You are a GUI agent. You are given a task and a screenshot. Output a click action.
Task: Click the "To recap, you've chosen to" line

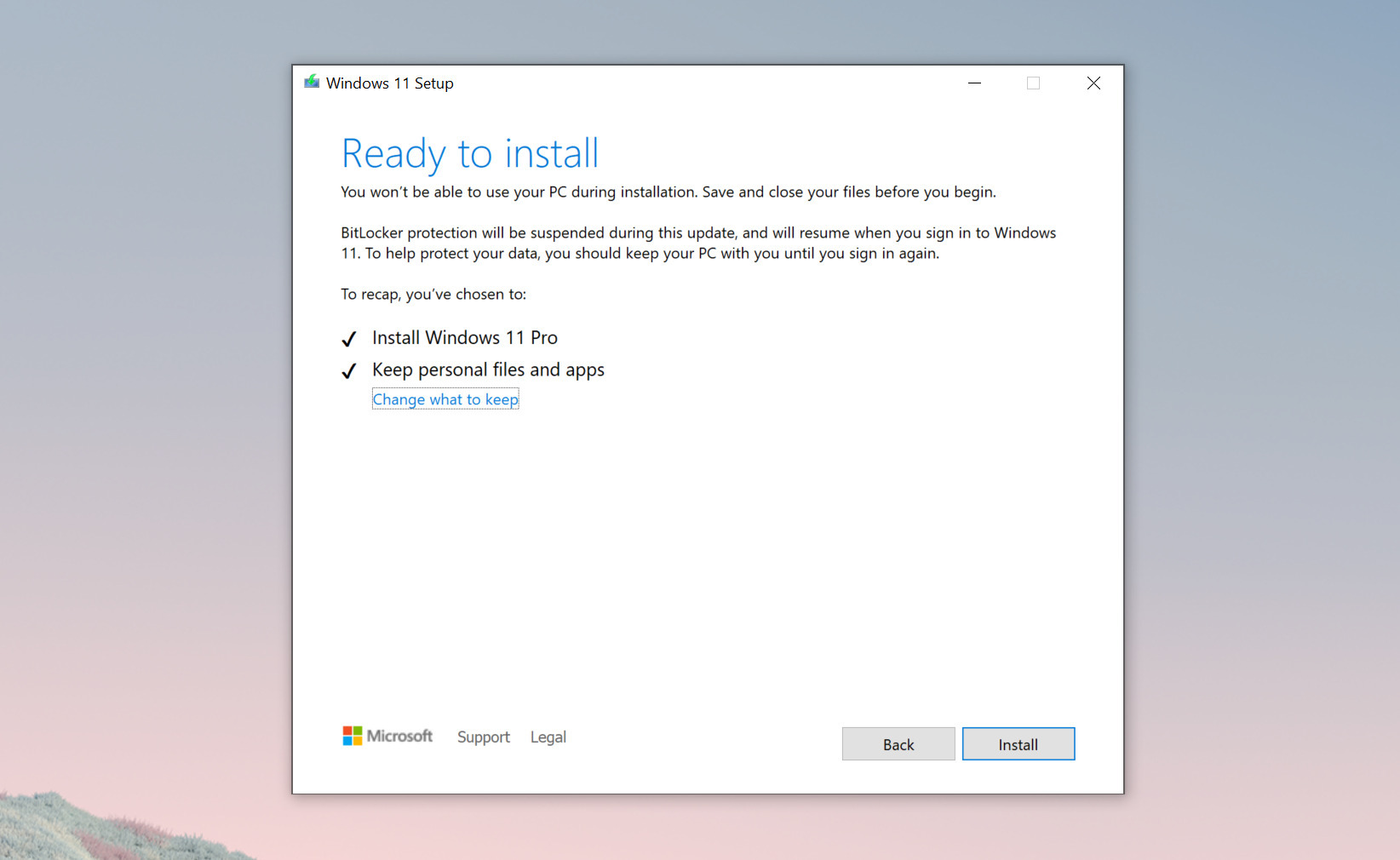tap(433, 294)
